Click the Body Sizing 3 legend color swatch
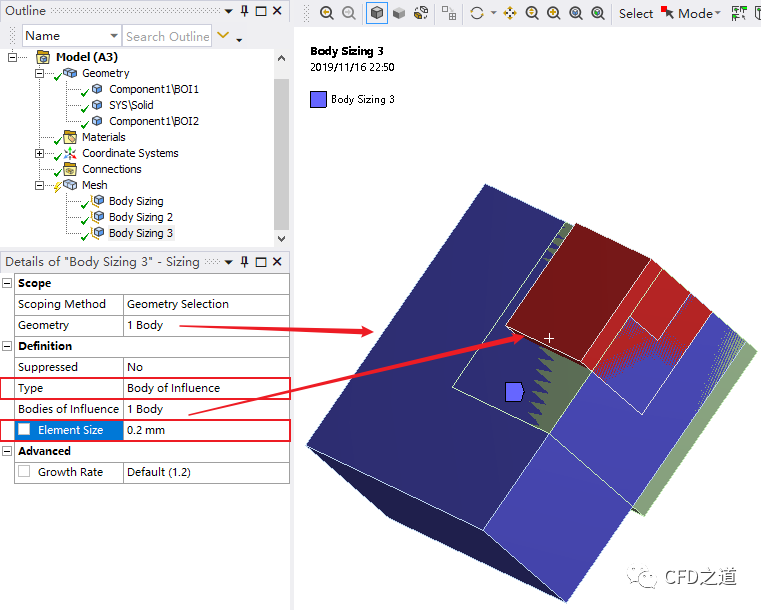This screenshot has height=610, width=761. (318, 99)
